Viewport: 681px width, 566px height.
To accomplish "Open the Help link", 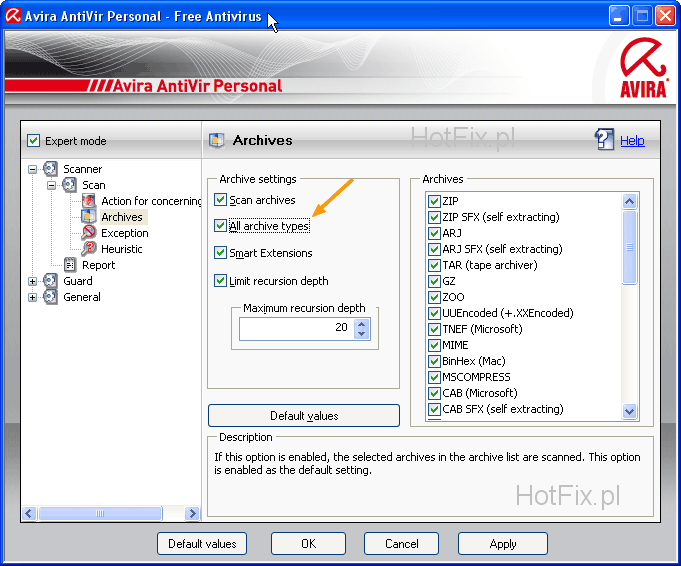I will [x=632, y=141].
